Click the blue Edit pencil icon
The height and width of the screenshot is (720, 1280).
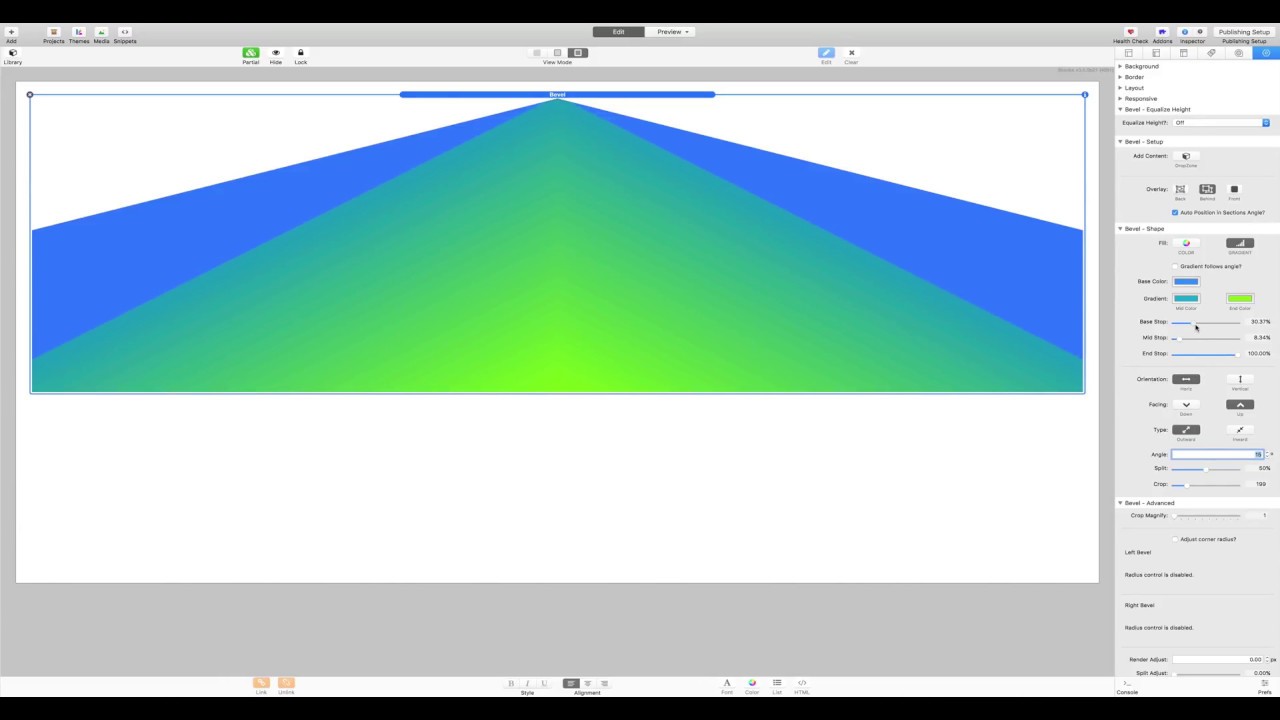coord(826,53)
